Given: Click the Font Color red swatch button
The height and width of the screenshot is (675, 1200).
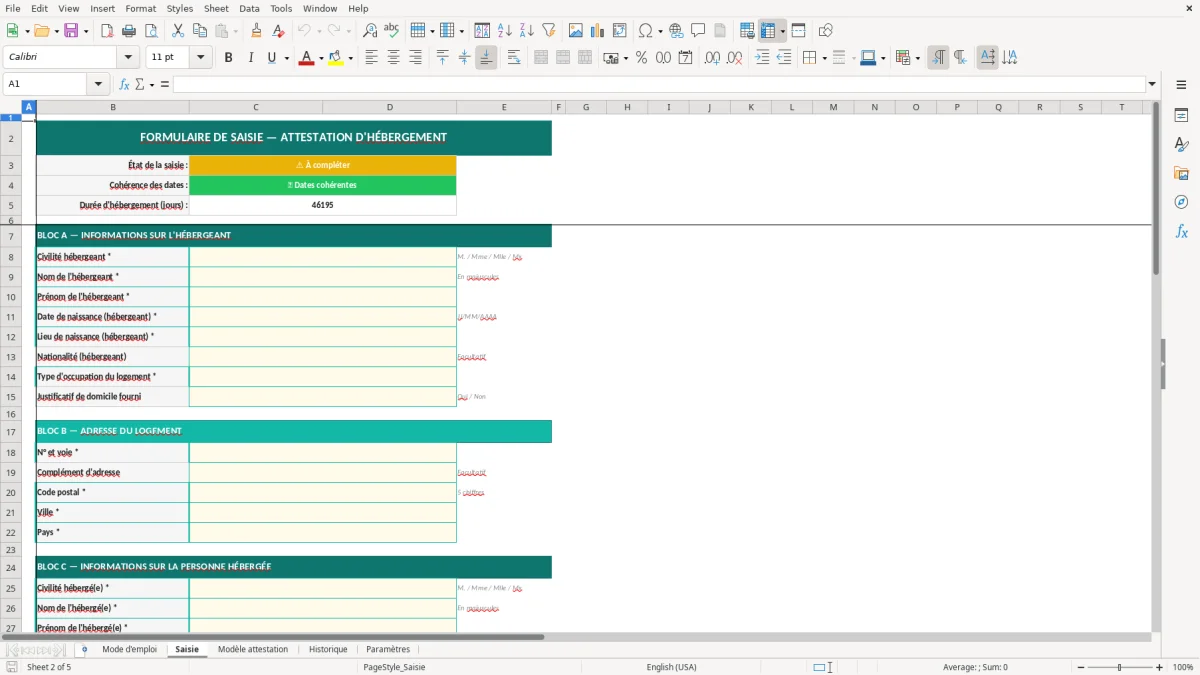Looking at the screenshot, I should (305, 58).
